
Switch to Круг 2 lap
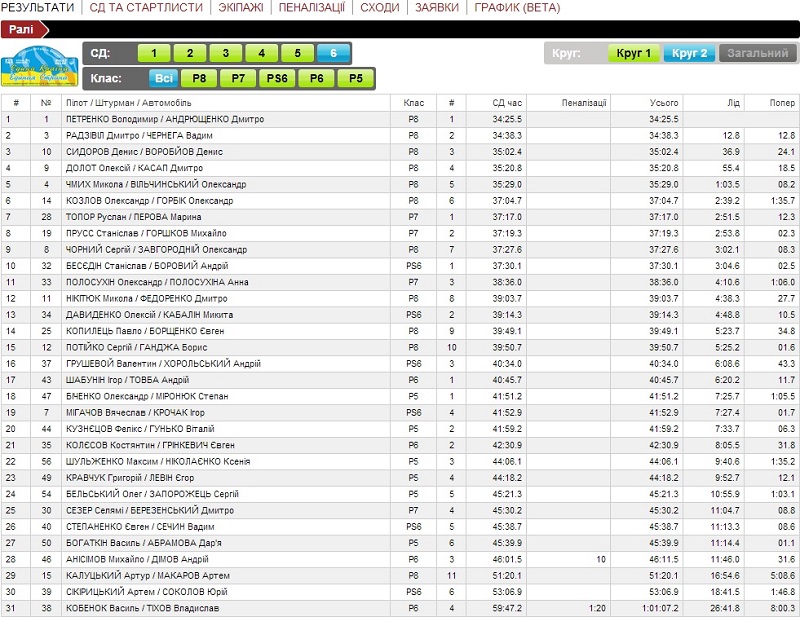pyautogui.click(x=689, y=54)
